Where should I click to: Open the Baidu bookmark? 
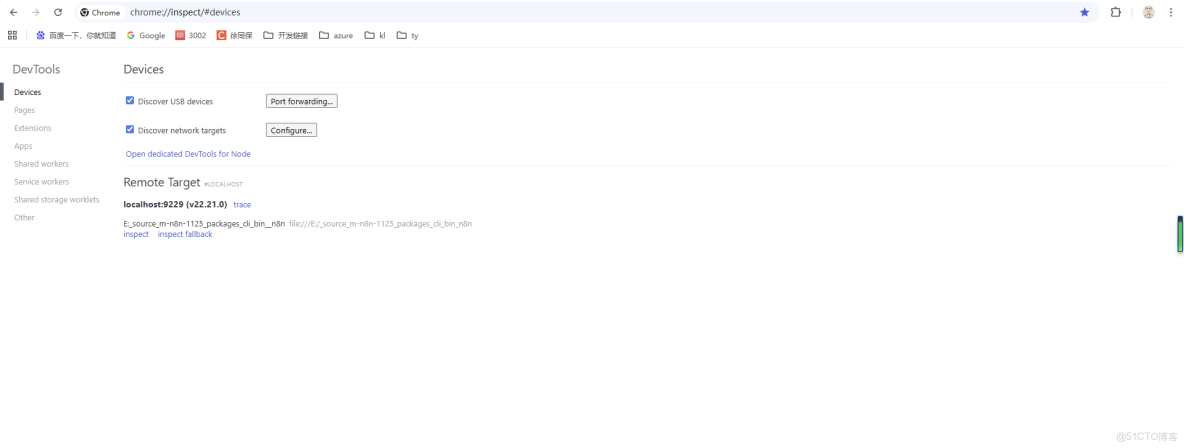coord(76,35)
